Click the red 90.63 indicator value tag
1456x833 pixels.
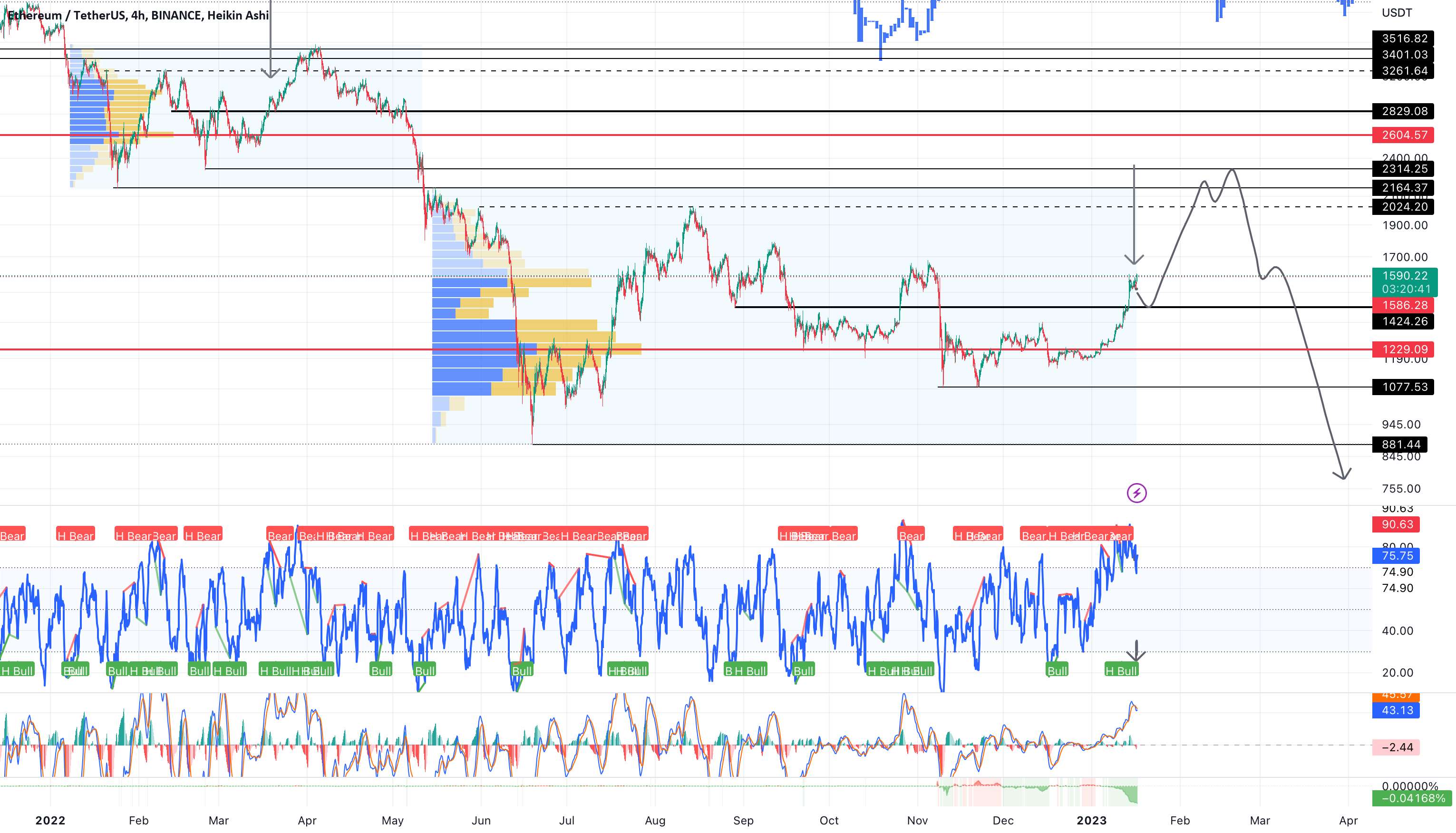1396,524
